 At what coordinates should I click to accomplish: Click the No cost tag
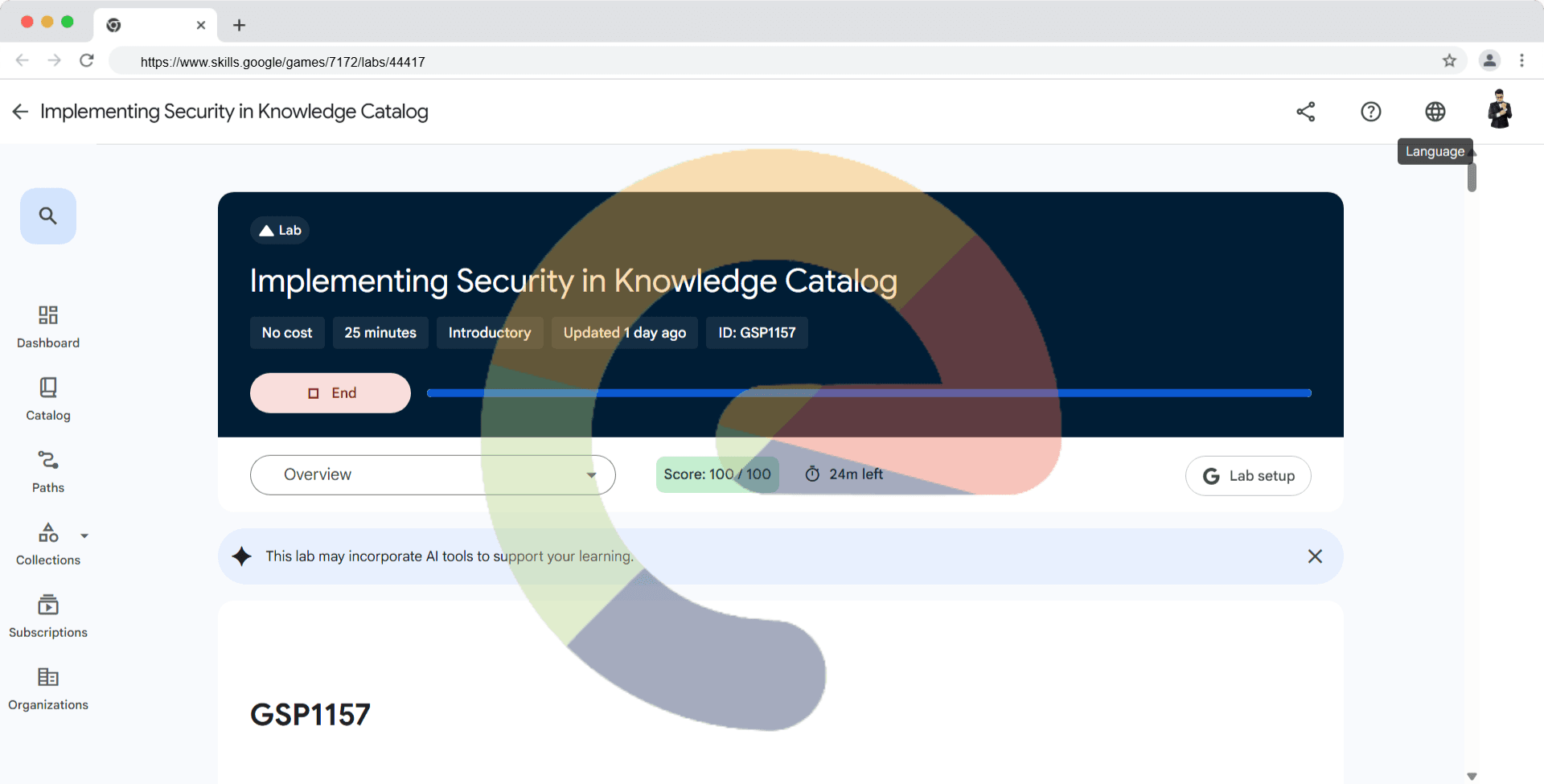click(x=287, y=333)
